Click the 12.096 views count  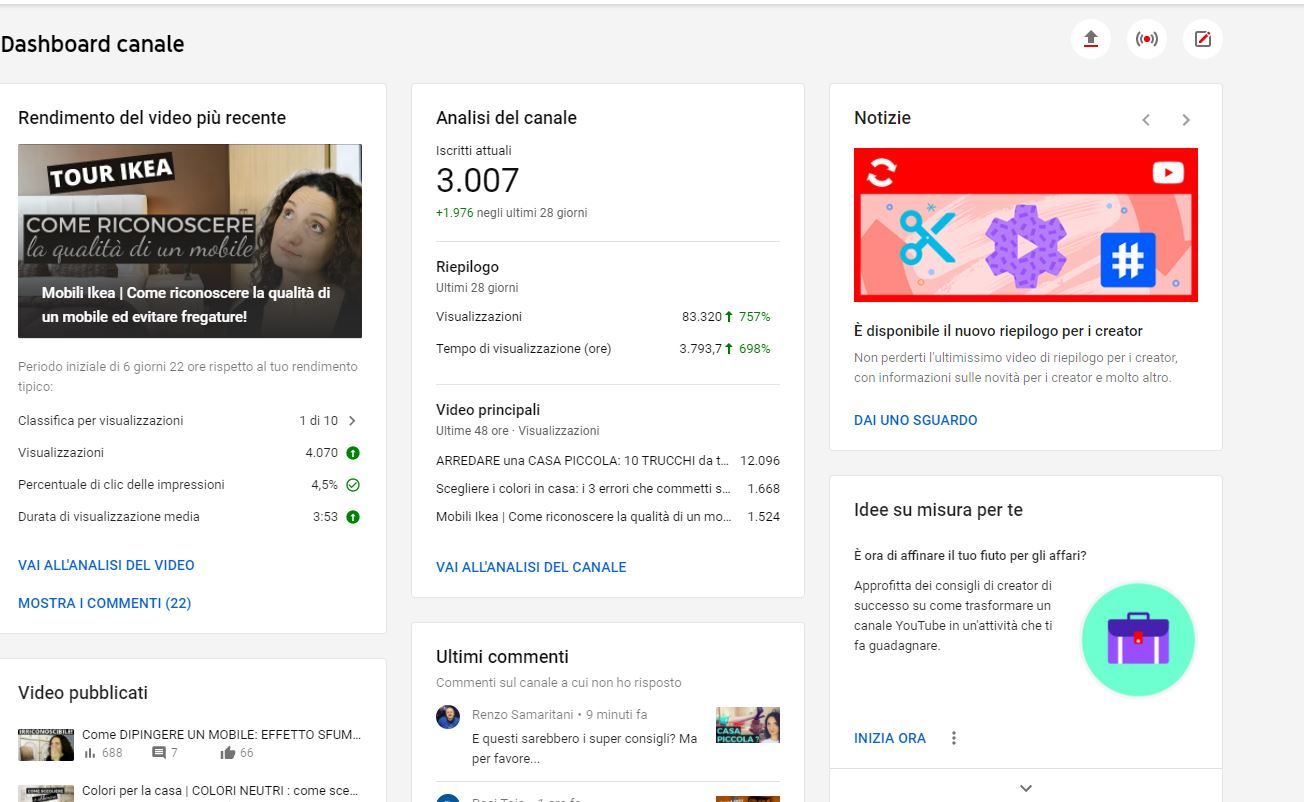760,461
